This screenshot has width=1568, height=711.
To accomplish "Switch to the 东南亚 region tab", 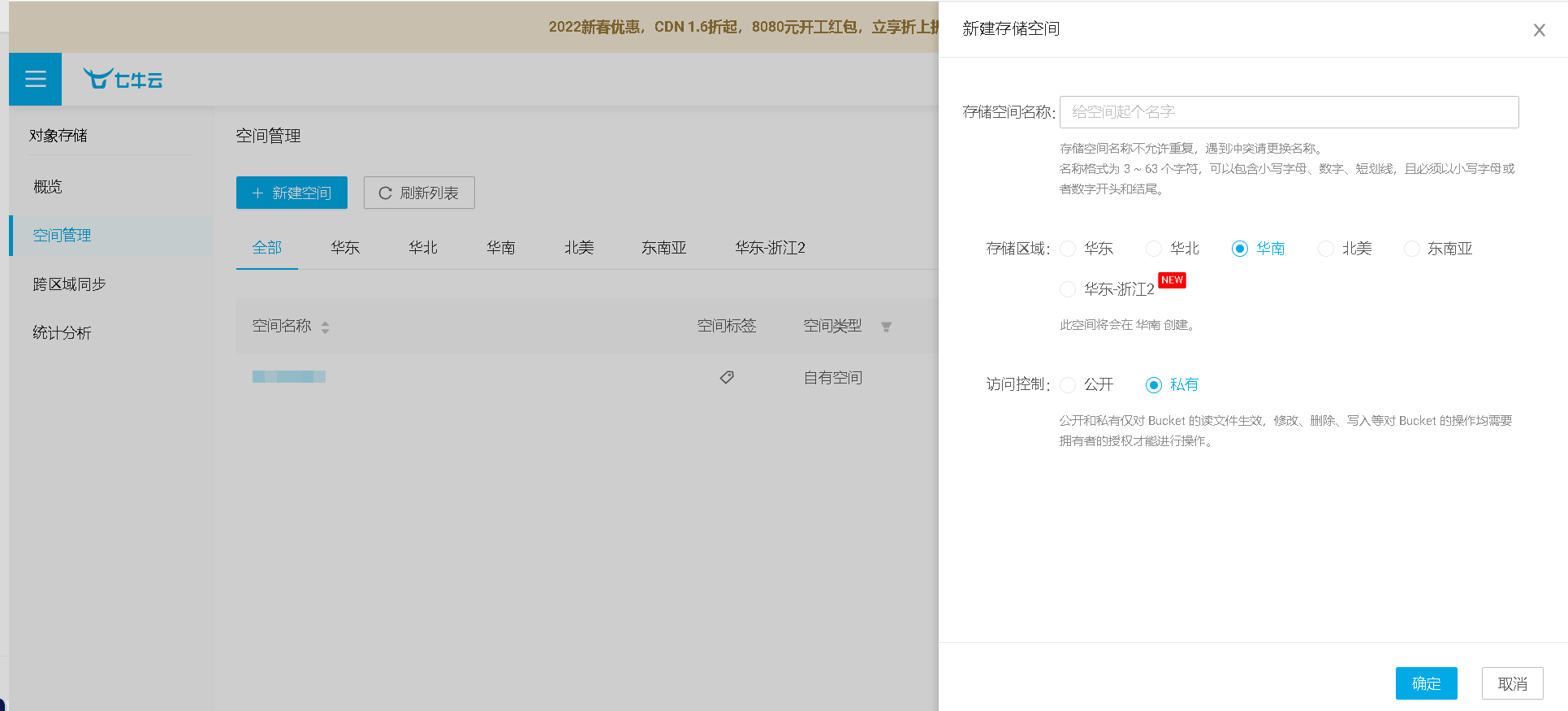I will pyautogui.click(x=664, y=248).
